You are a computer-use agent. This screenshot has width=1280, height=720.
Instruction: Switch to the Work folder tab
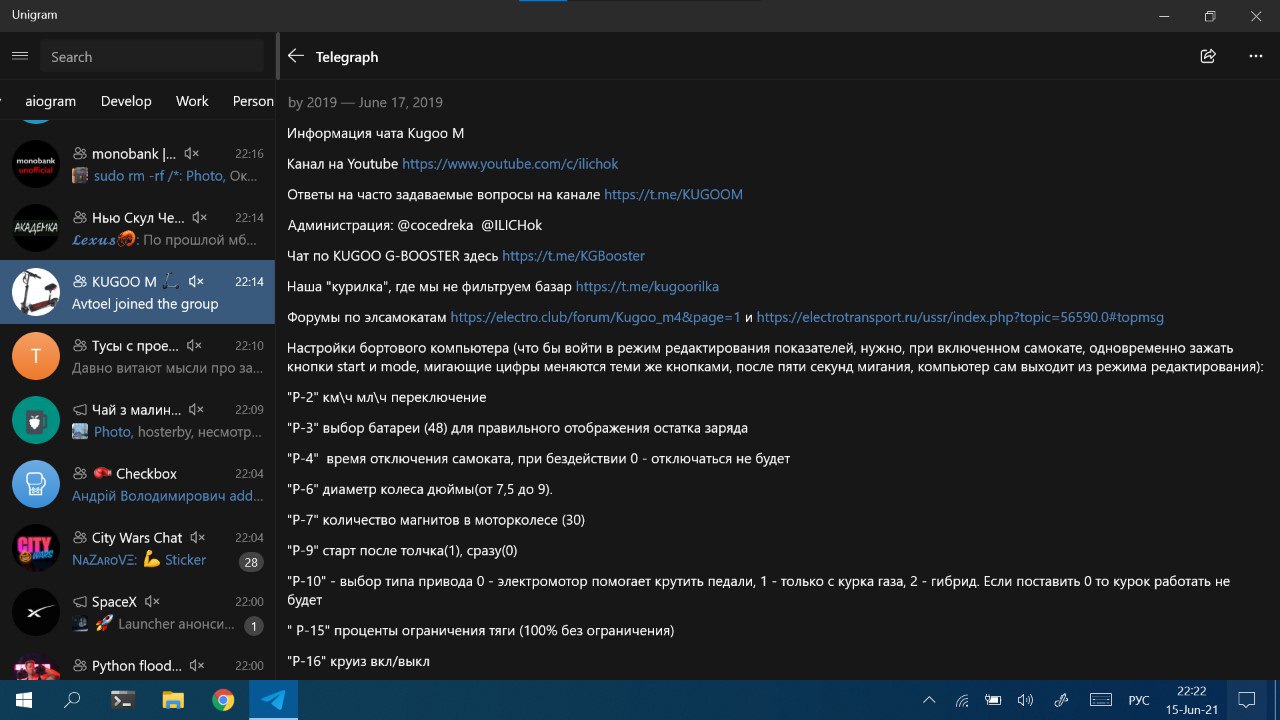point(192,101)
